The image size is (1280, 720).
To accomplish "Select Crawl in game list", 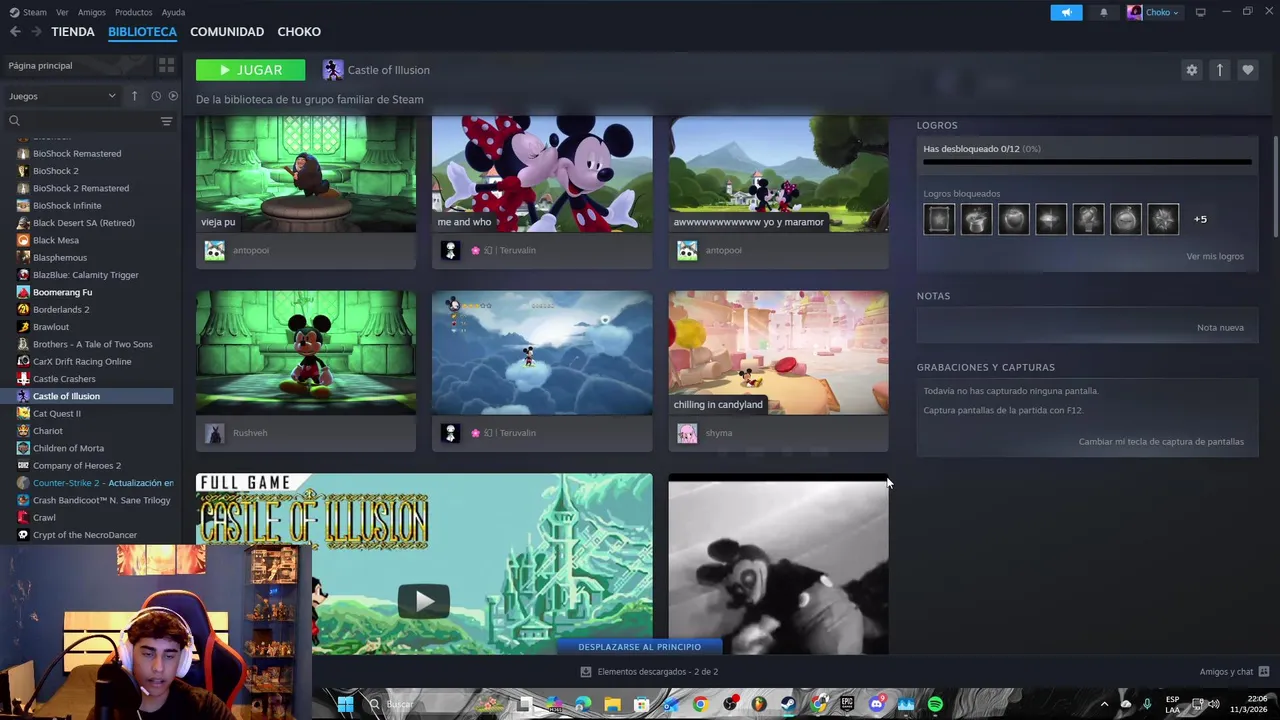I will coord(44,517).
